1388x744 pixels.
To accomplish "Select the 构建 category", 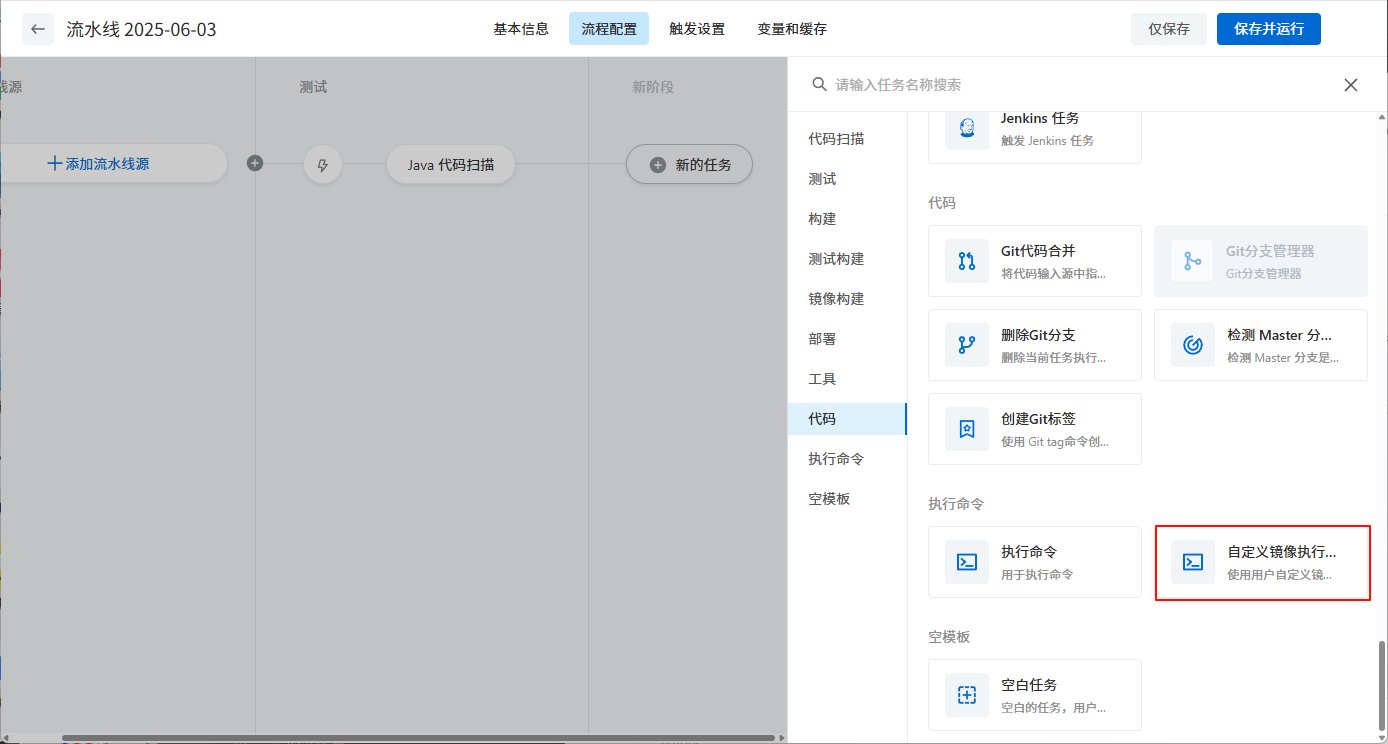I will [847, 219].
